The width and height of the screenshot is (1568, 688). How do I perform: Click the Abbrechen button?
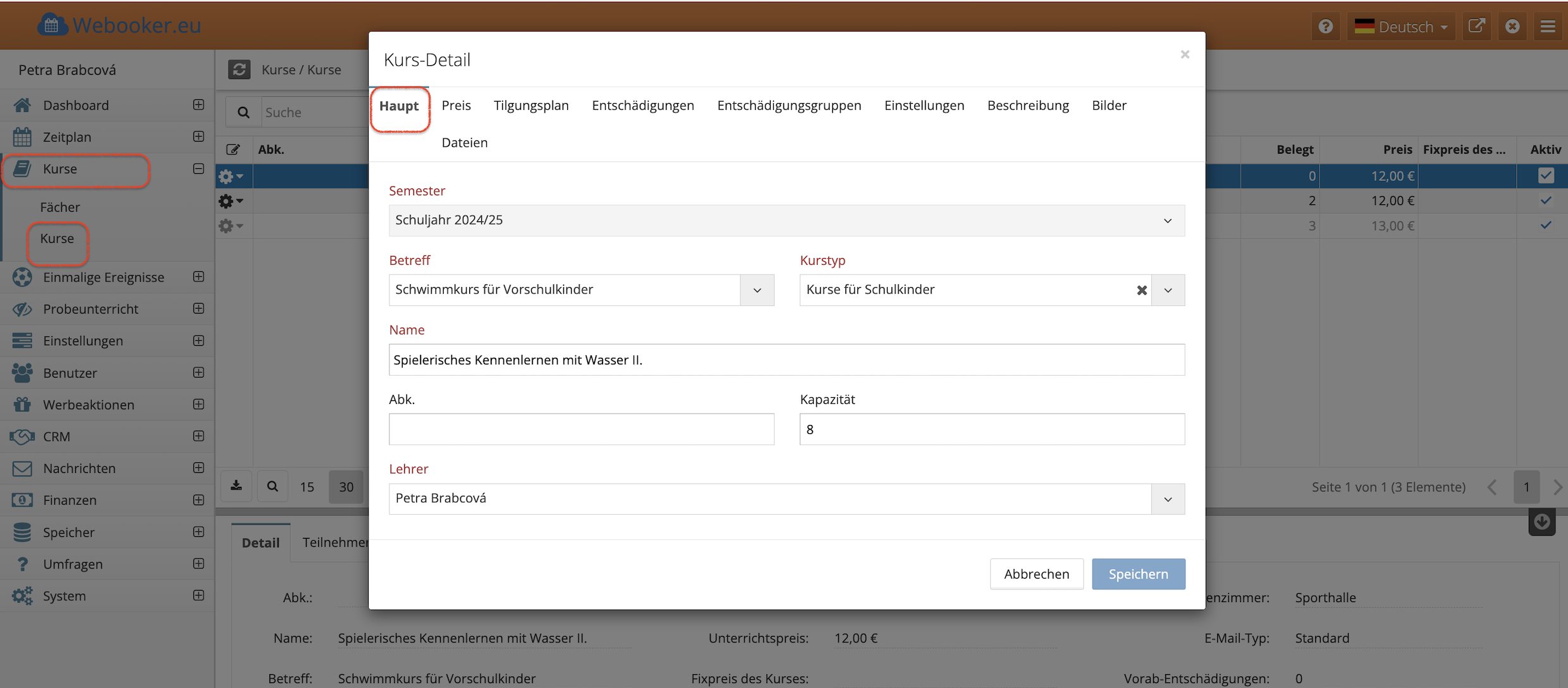tap(1036, 574)
